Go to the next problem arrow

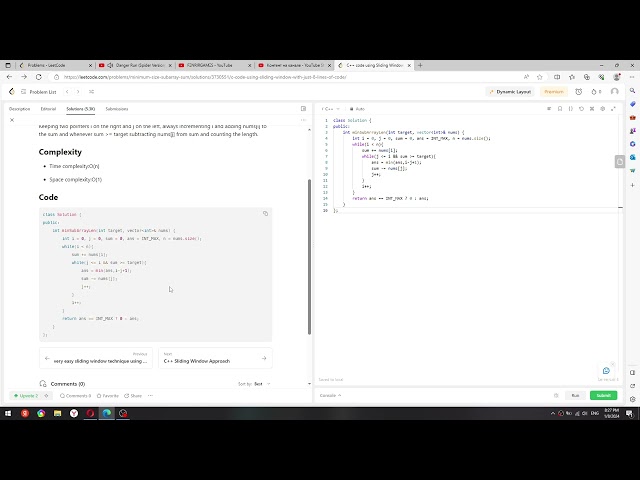(78, 92)
